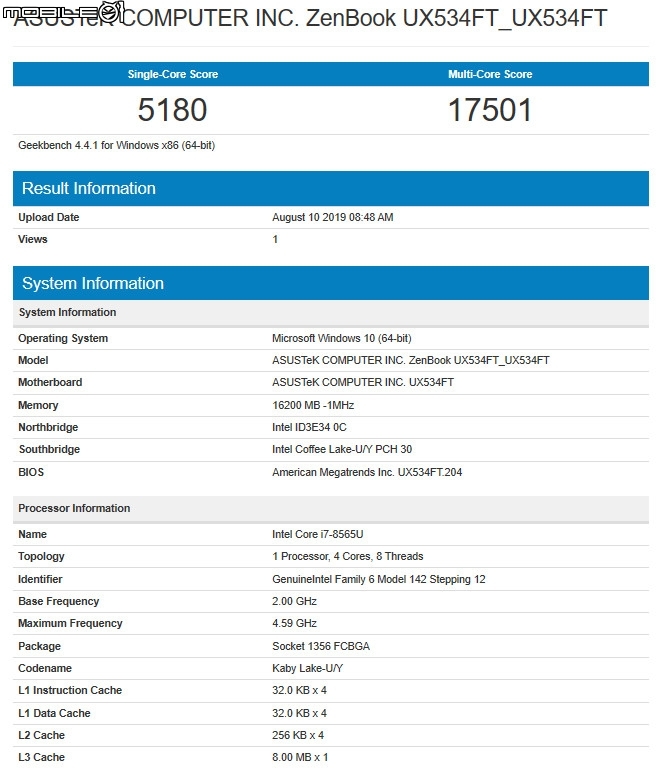Select GenuineIntel Family 6 Model 142 identifier
Image resolution: width=661 pixels, height=774 pixels.
coord(379,579)
